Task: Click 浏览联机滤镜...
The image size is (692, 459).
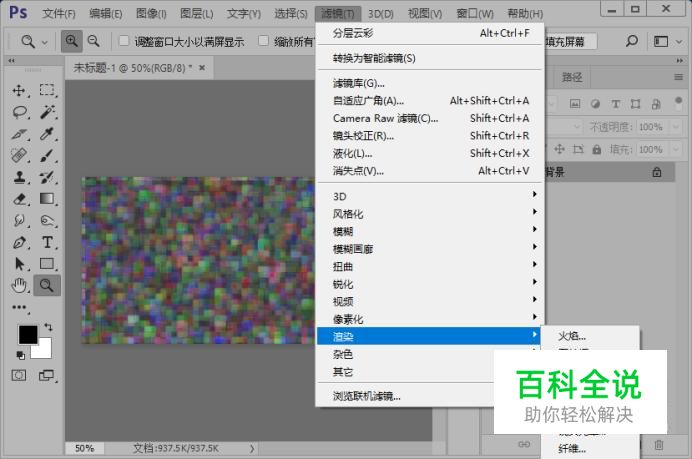Action: (405, 396)
